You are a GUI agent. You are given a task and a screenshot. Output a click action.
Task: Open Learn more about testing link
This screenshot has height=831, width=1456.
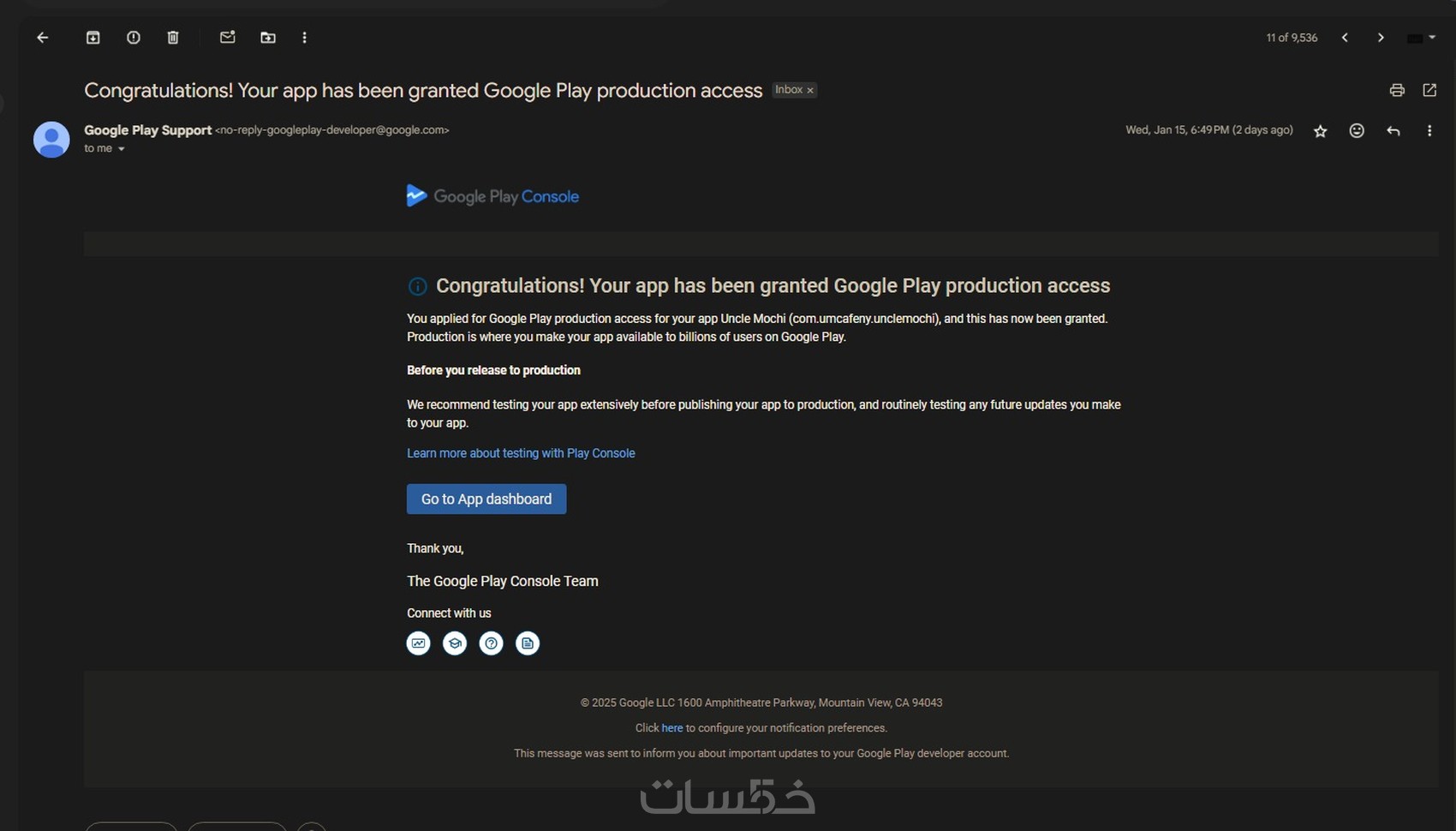click(x=521, y=453)
